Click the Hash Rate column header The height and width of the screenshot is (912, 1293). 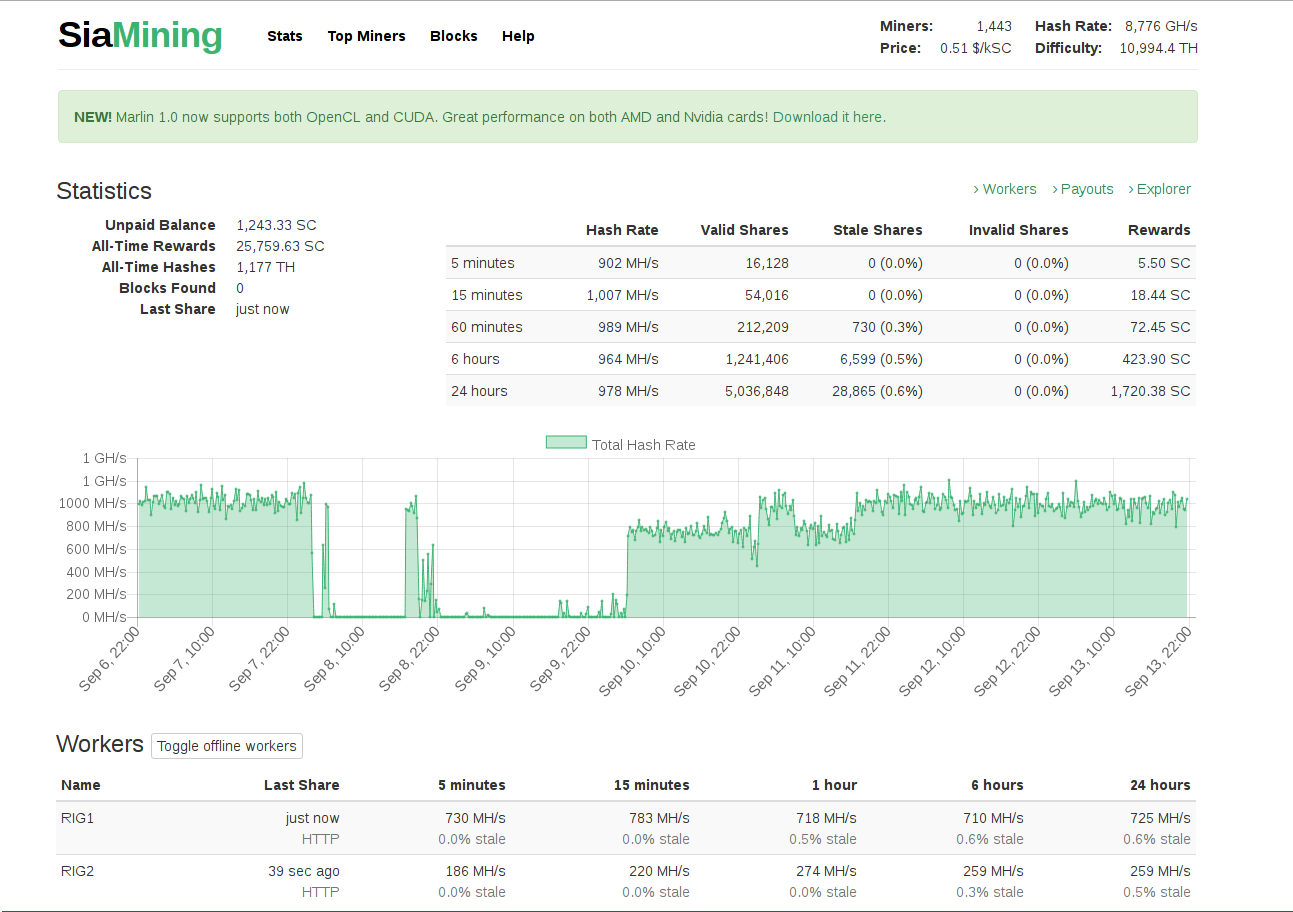pos(622,230)
